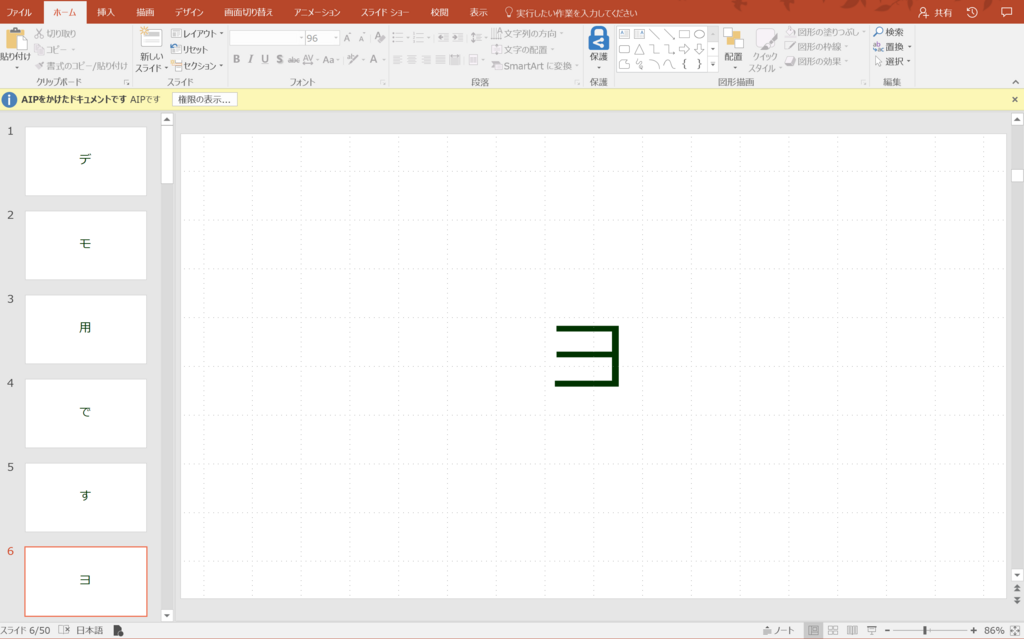Select the right arrow shape in gallery
This screenshot has width=1024, height=639.
coord(684,49)
